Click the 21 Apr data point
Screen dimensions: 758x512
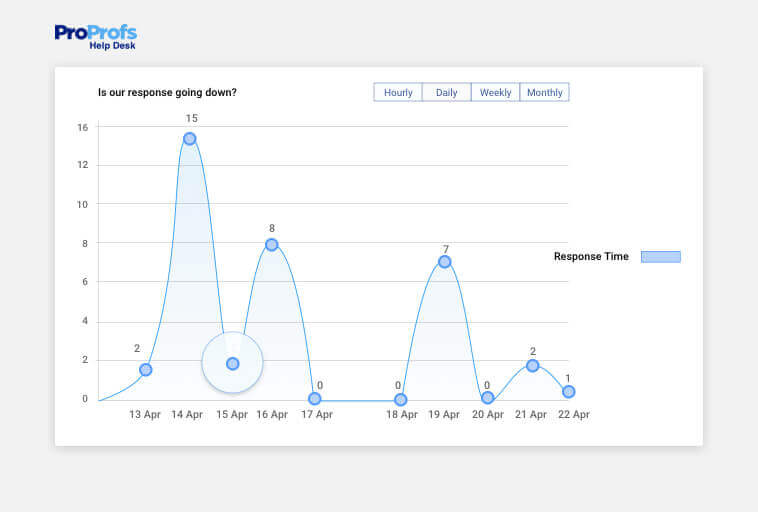[532, 366]
